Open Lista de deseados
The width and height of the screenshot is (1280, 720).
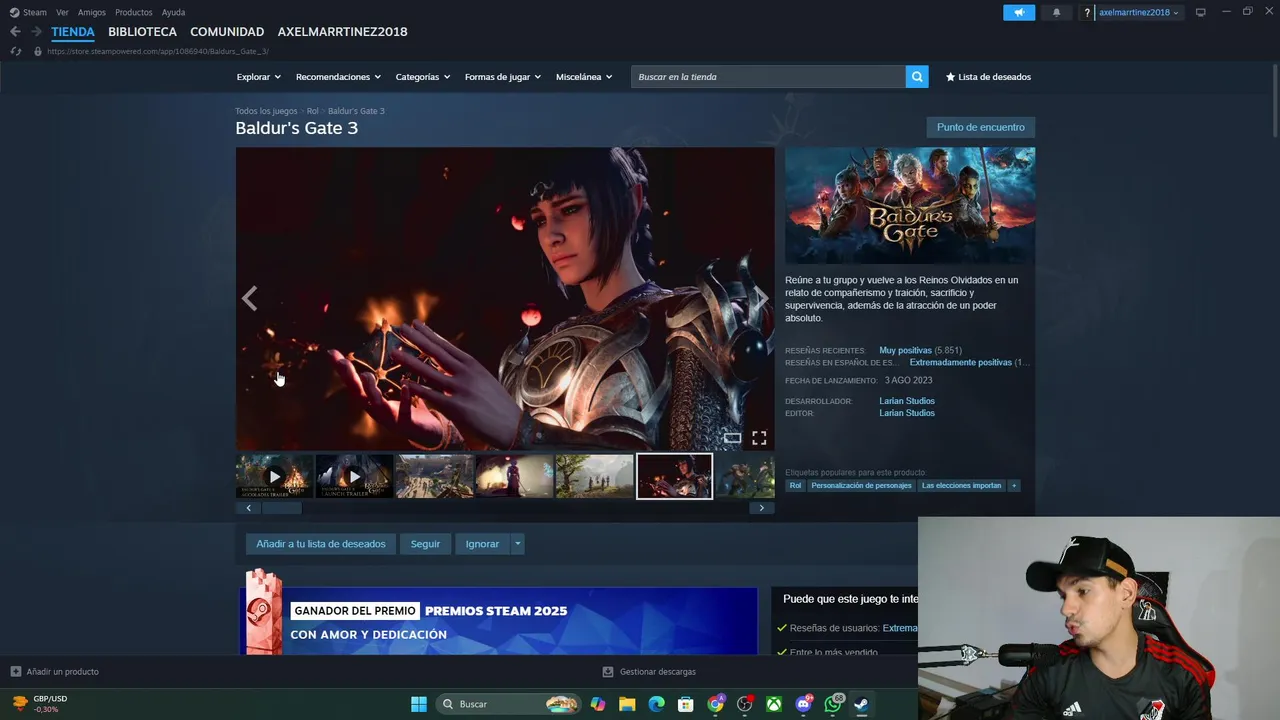coord(988,77)
